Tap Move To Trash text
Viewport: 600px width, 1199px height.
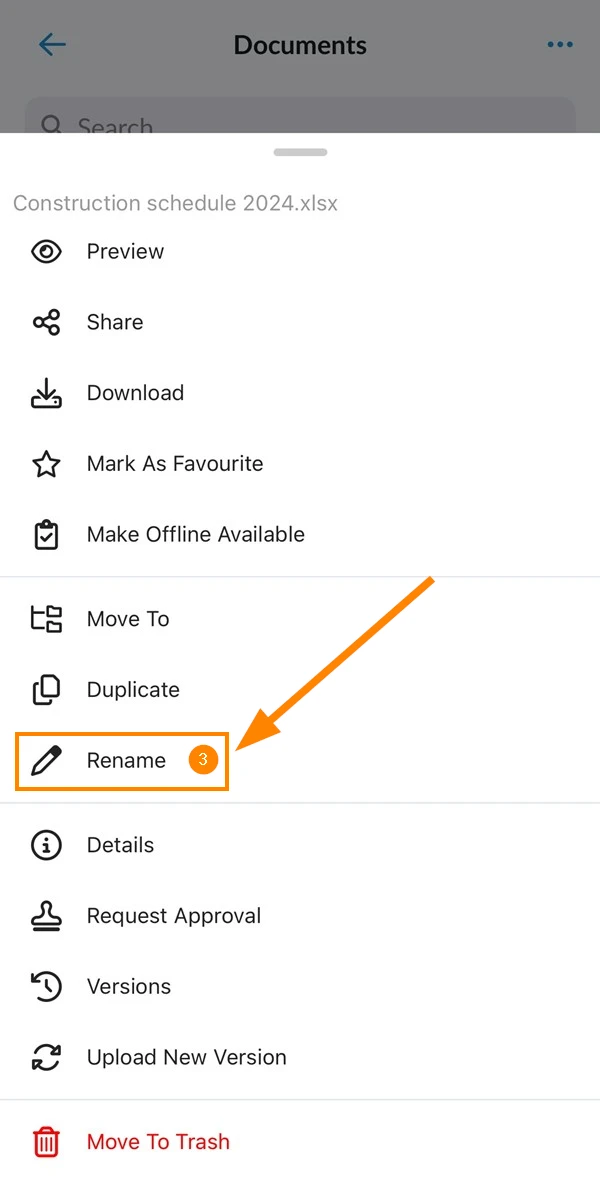(x=158, y=1142)
